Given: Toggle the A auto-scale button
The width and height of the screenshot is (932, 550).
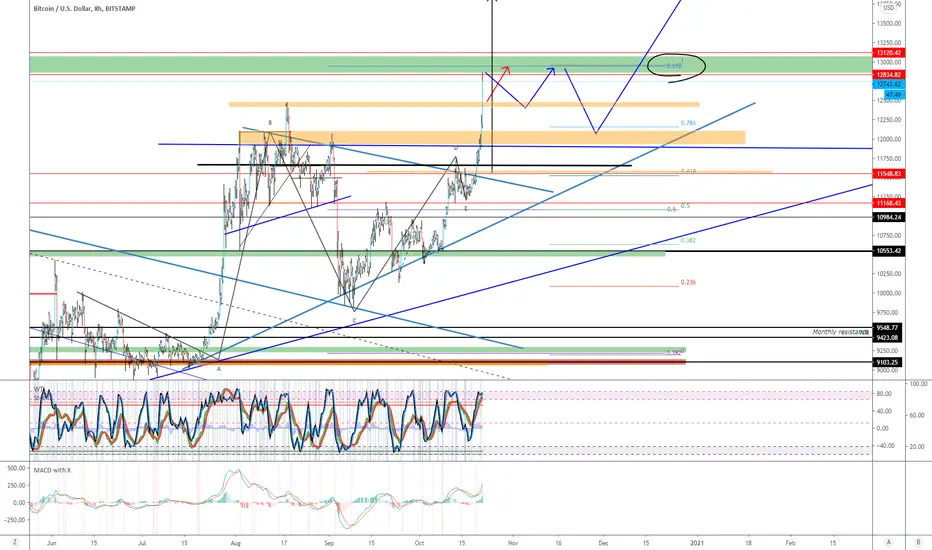Looking at the screenshot, I should click(889, 542).
